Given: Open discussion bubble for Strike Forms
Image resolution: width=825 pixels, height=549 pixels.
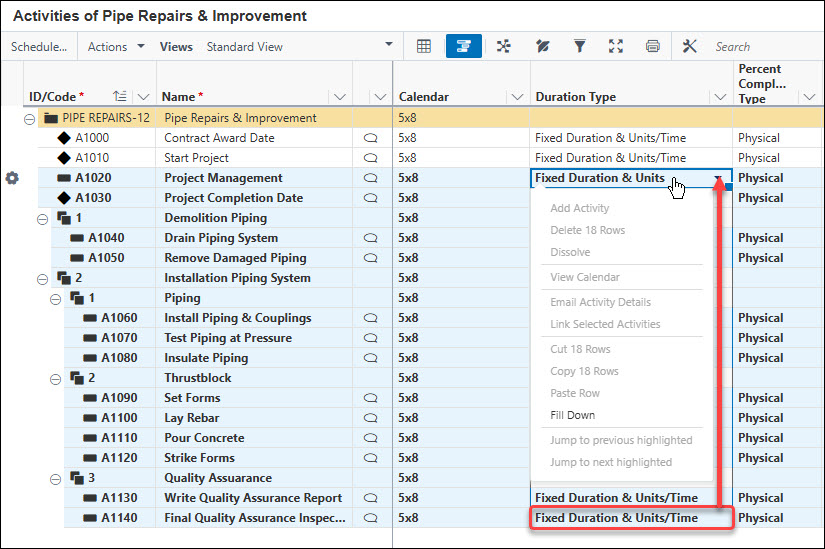Looking at the screenshot, I should (x=370, y=458).
